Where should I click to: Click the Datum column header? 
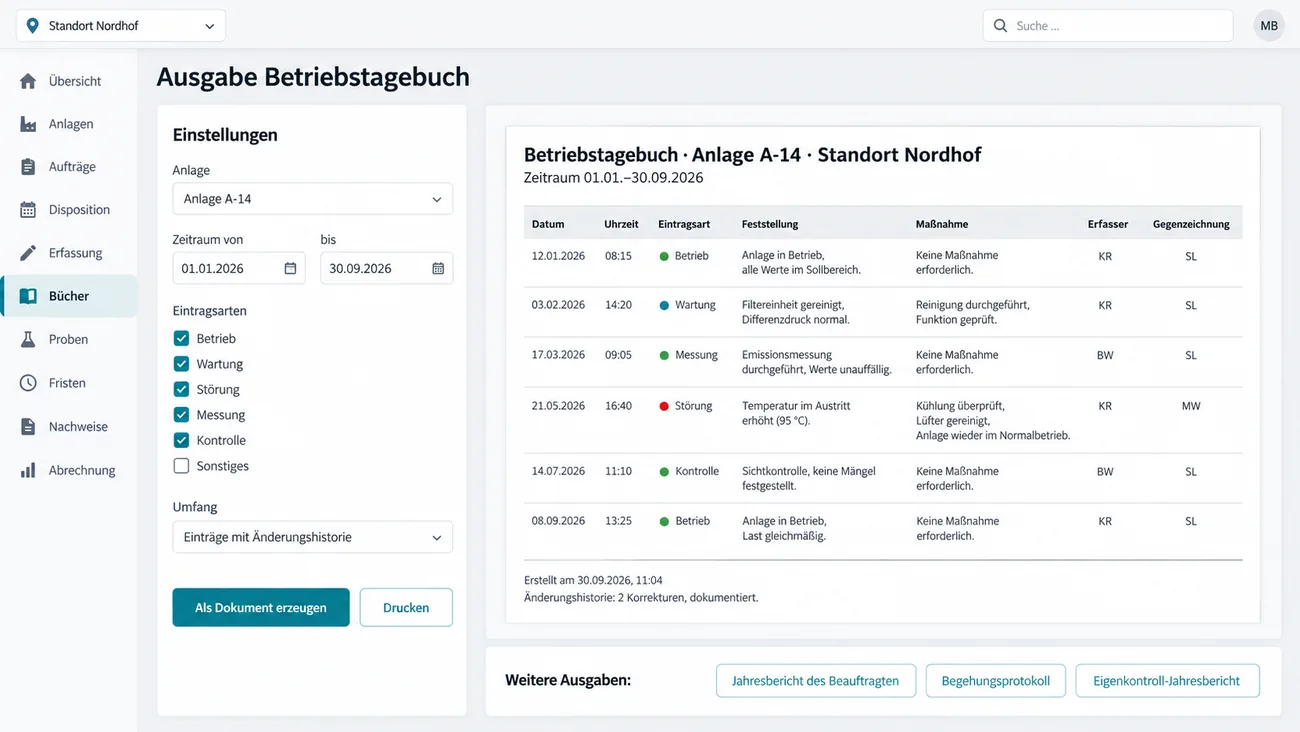[548, 224]
